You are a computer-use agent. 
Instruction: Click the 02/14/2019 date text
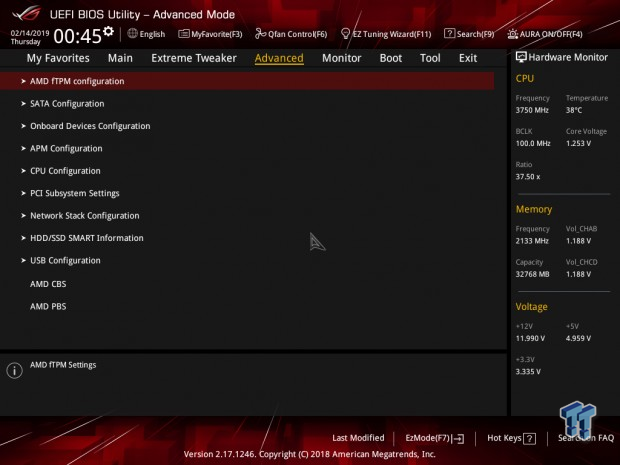coord(30,33)
